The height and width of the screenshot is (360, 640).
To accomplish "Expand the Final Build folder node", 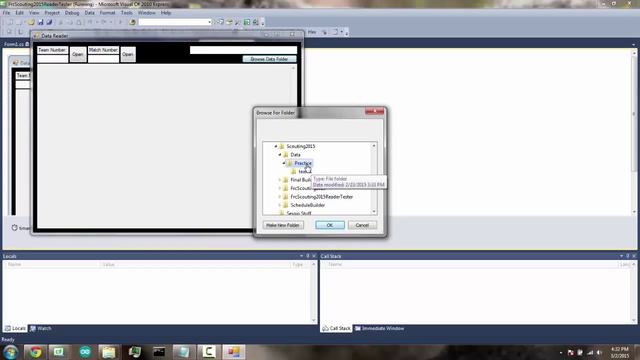I will (280, 180).
